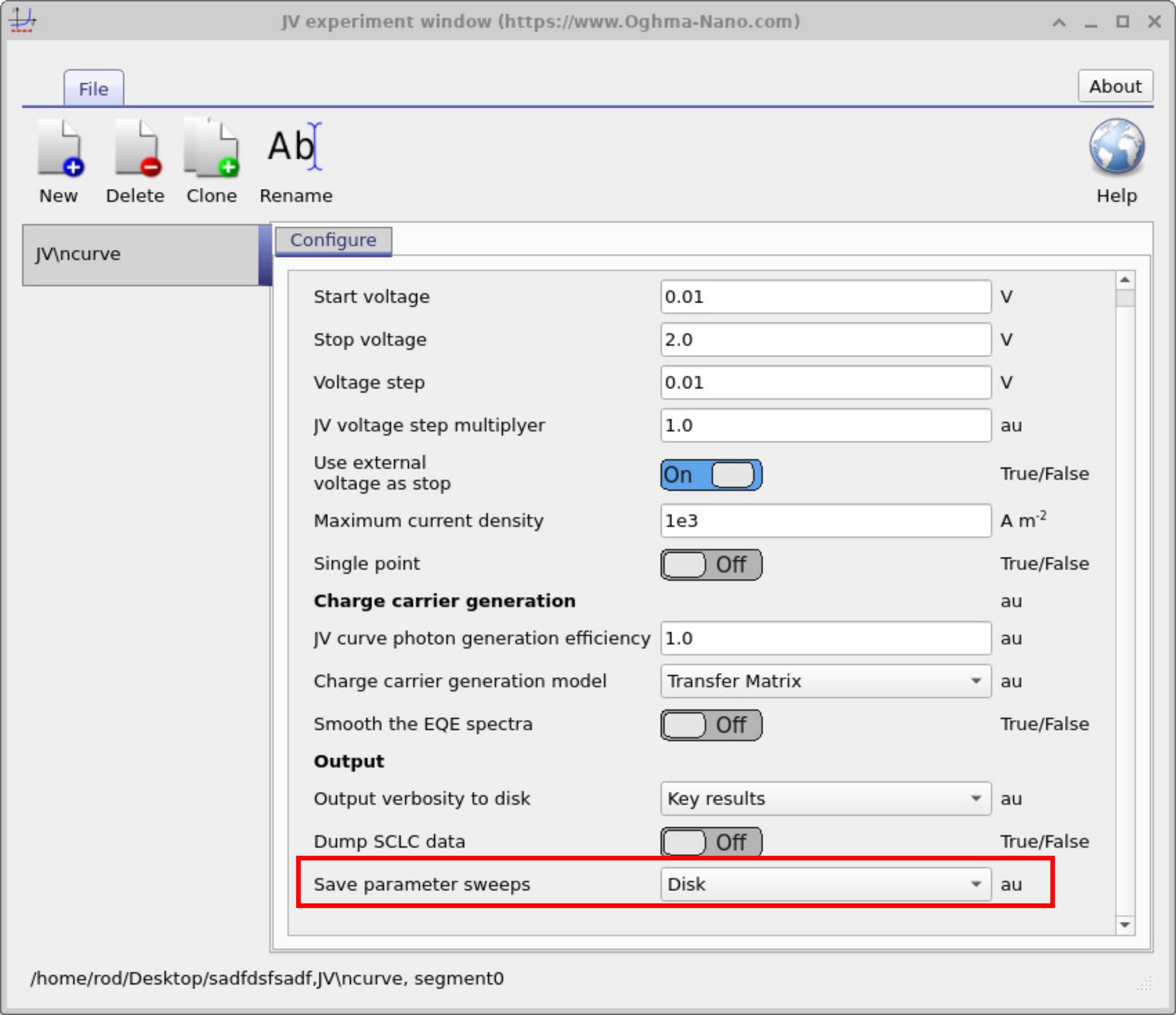Edit the Maximum current density value

(x=824, y=520)
